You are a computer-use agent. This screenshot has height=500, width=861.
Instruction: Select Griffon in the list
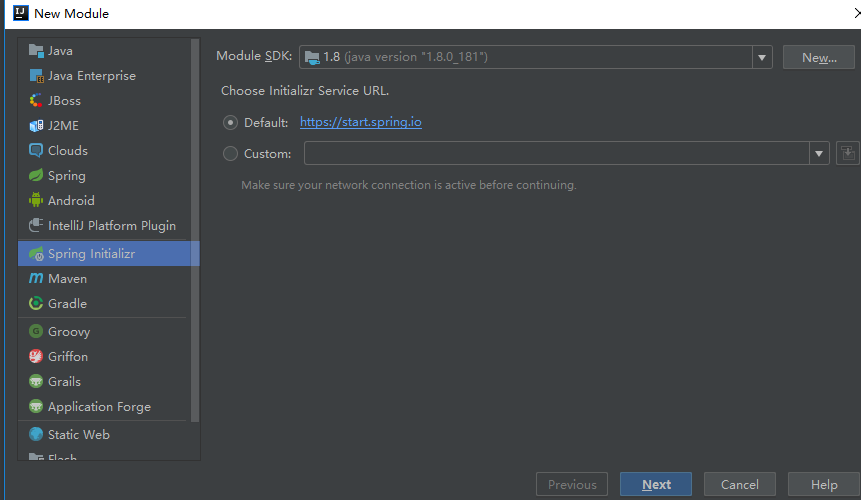pyautogui.click(x=104, y=356)
